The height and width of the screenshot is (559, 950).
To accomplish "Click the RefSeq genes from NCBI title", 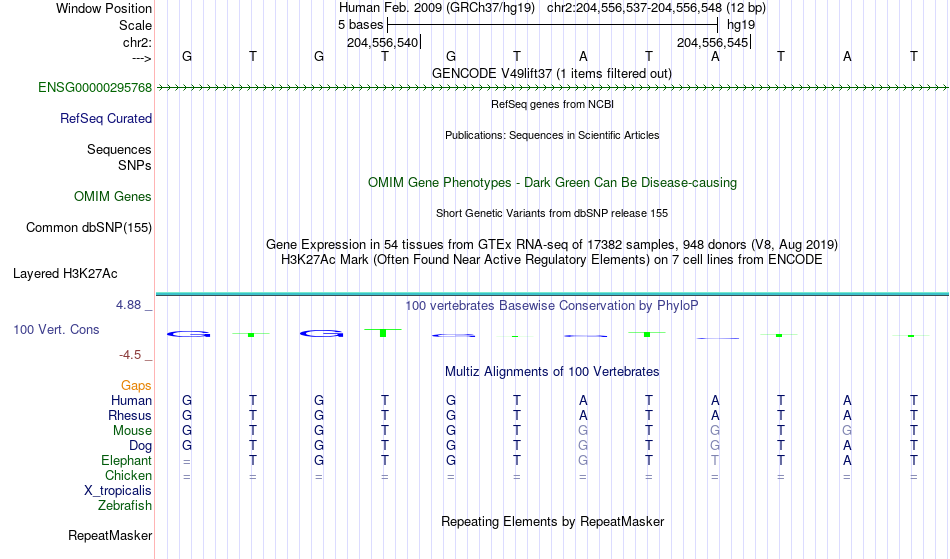I will pyautogui.click(x=553, y=104).
